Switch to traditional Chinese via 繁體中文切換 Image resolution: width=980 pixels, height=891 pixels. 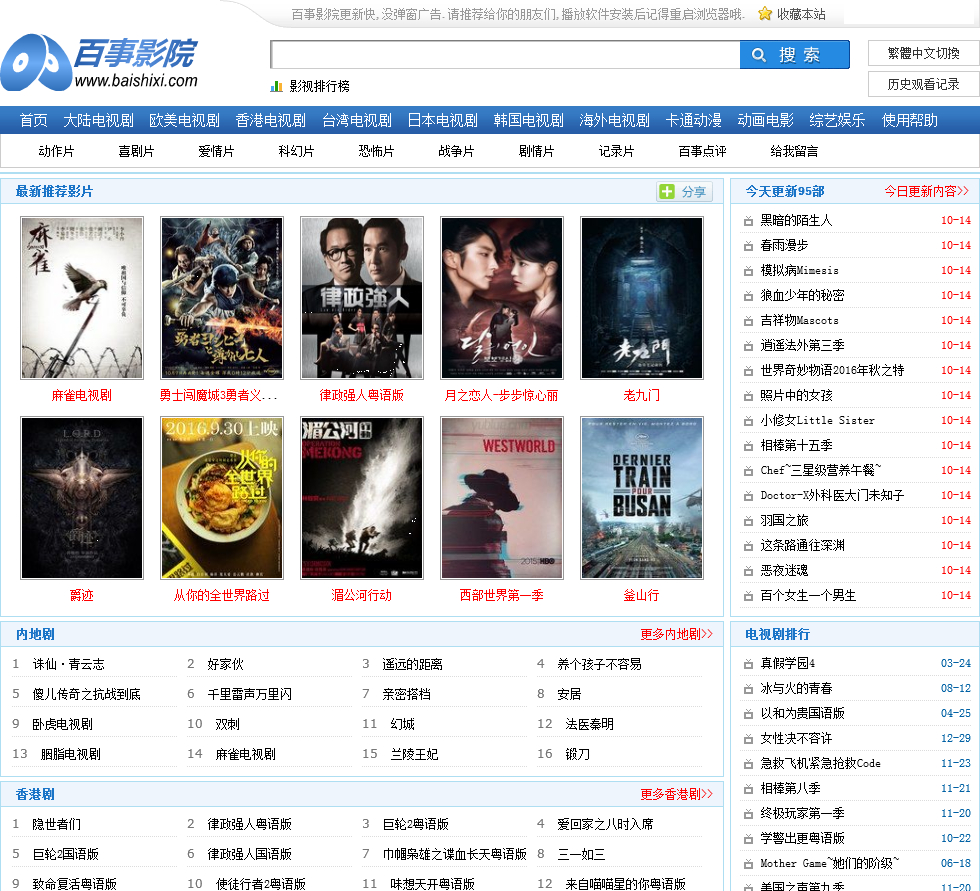click(923, 53)
